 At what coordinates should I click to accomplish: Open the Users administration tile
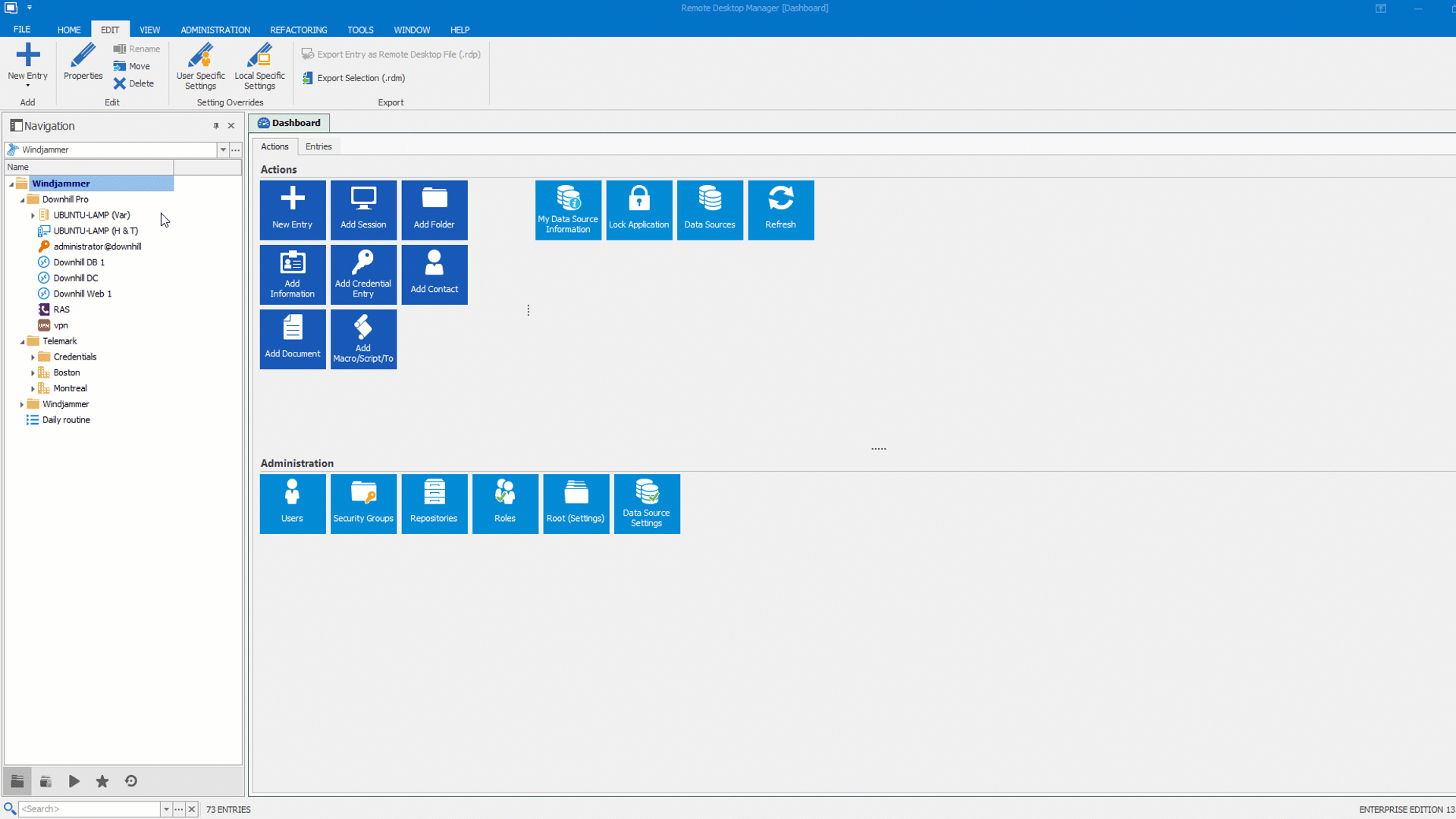pos(293,504)
